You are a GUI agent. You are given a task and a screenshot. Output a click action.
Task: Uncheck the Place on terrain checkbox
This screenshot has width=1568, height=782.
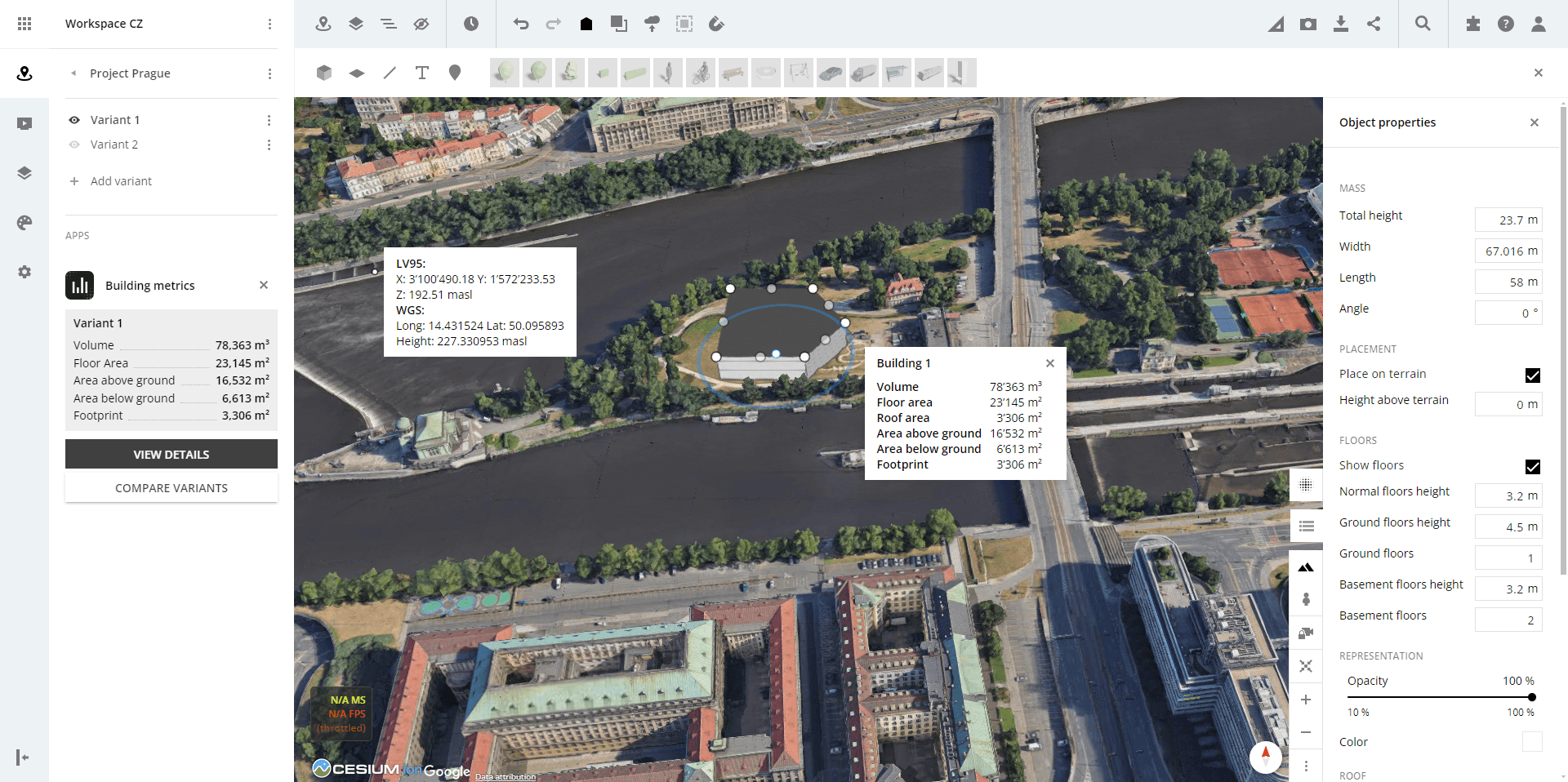1532,375
